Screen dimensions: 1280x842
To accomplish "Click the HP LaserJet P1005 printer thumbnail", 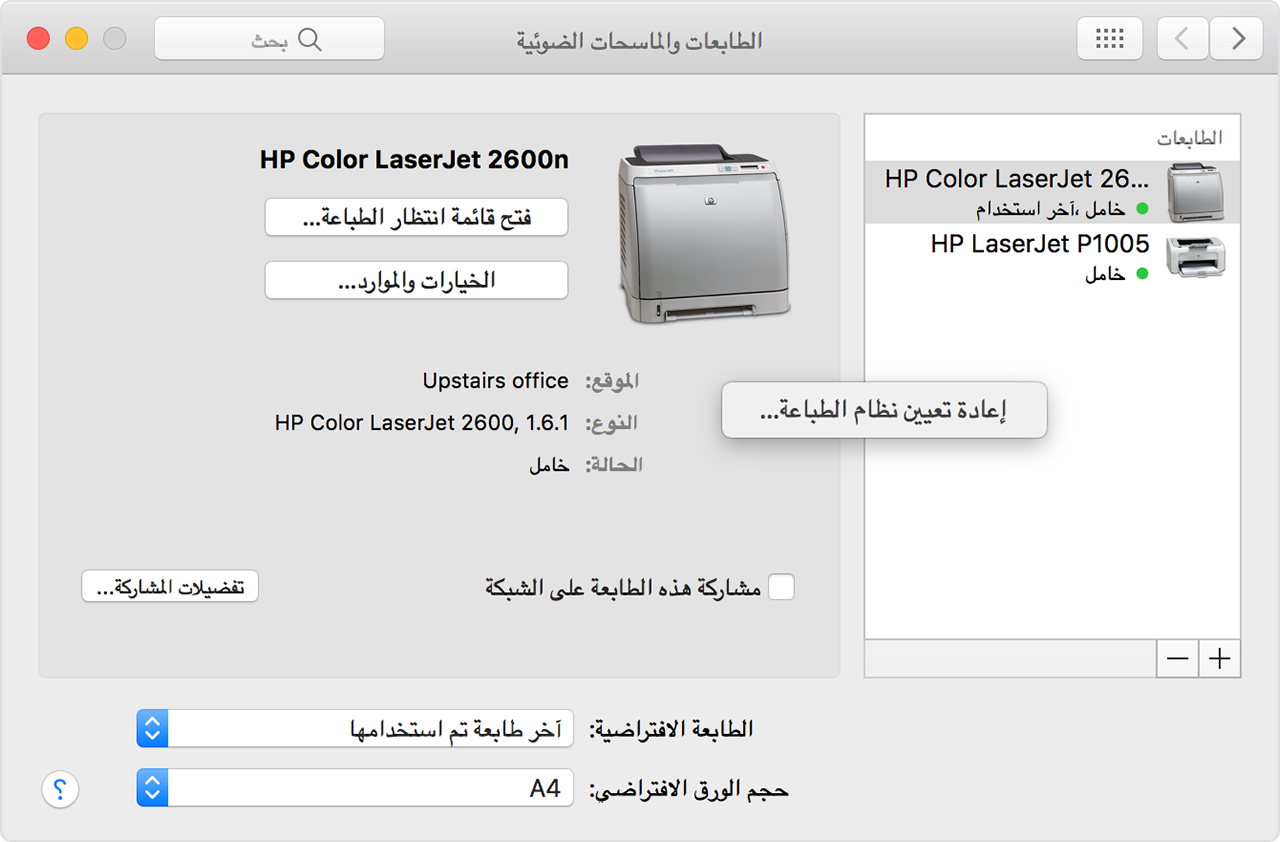I will pos(1195,257).
